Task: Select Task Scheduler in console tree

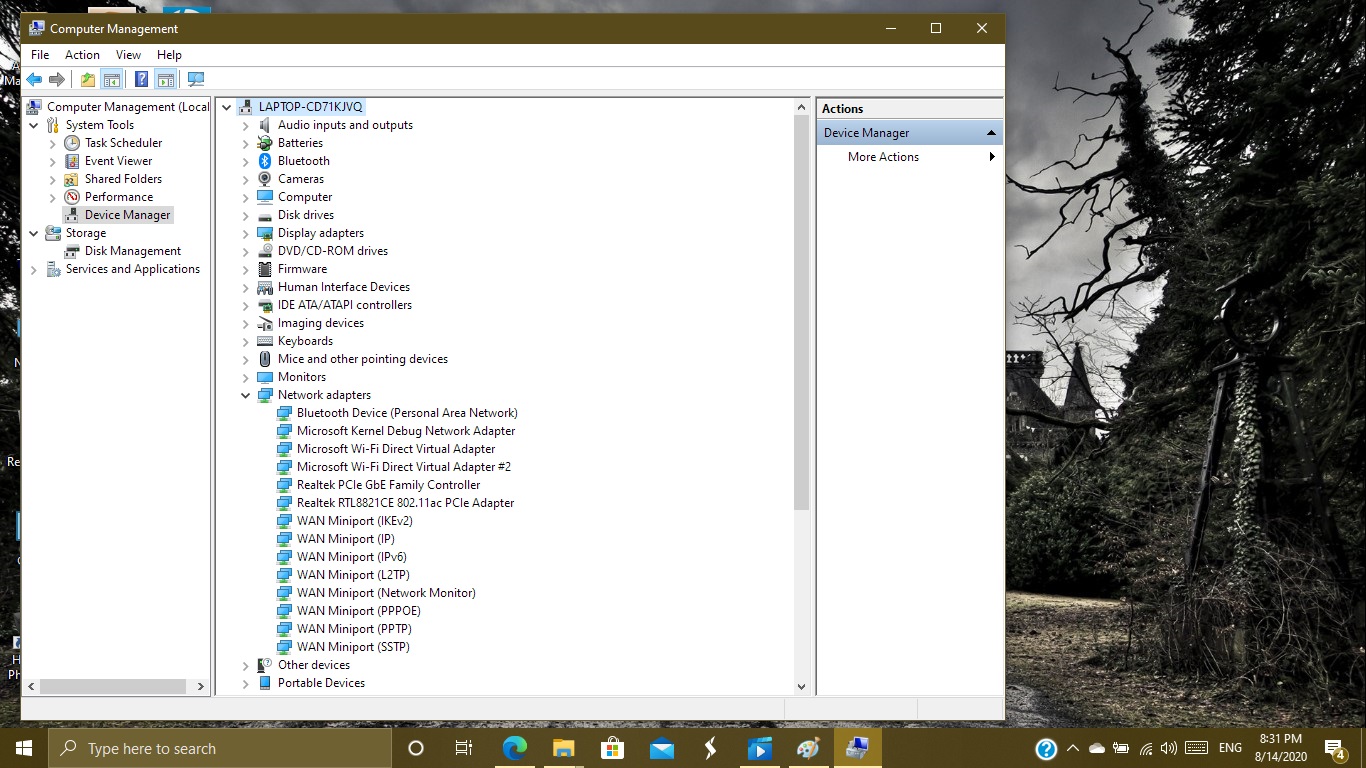Action: pos(123,143)
